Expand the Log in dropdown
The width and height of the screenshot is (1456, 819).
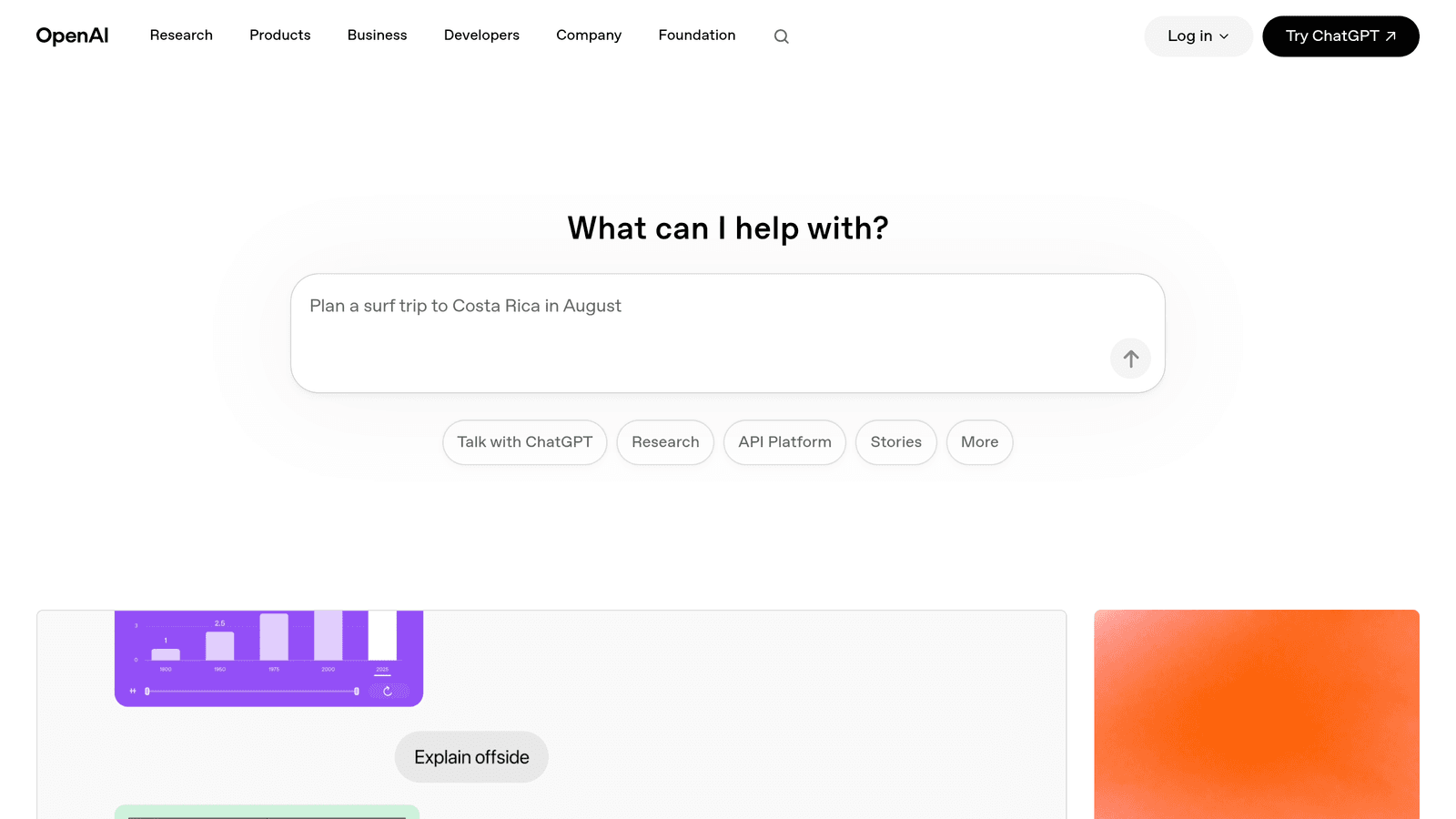click(x=1198, y=36)
